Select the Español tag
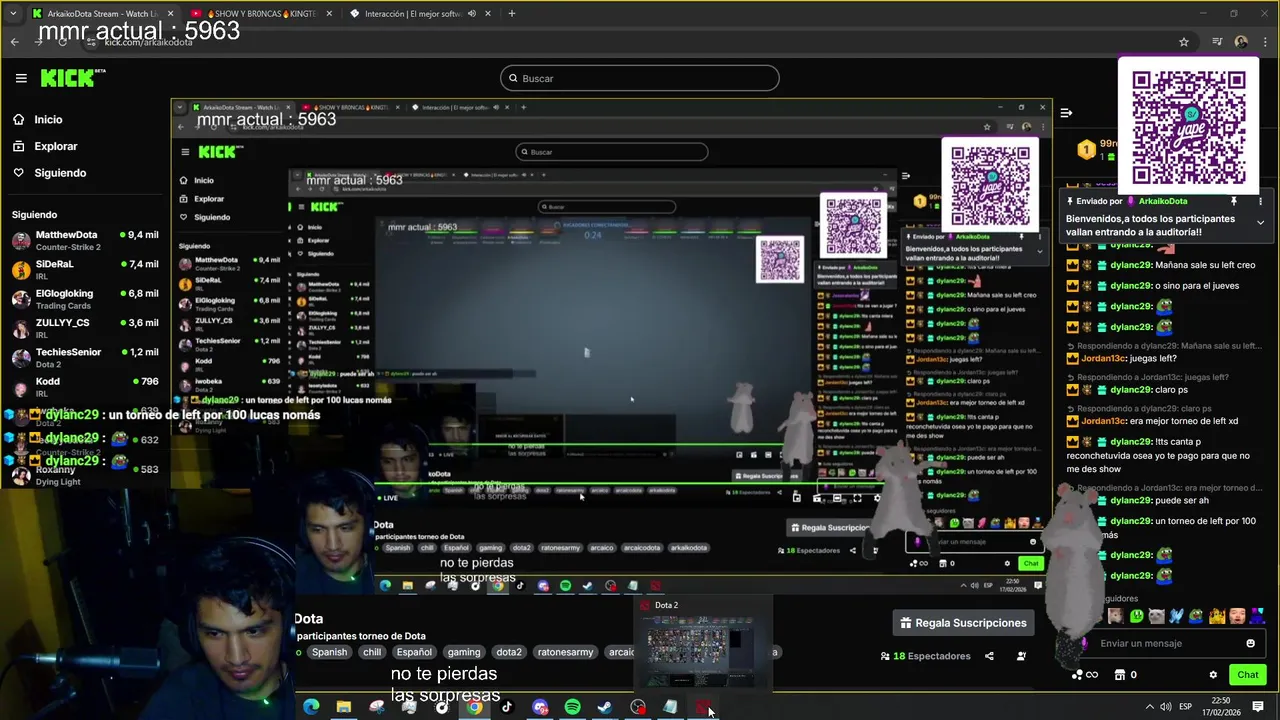Image resolution: width=1280 pixels, height=720 pixels. [x=414, y=652]
